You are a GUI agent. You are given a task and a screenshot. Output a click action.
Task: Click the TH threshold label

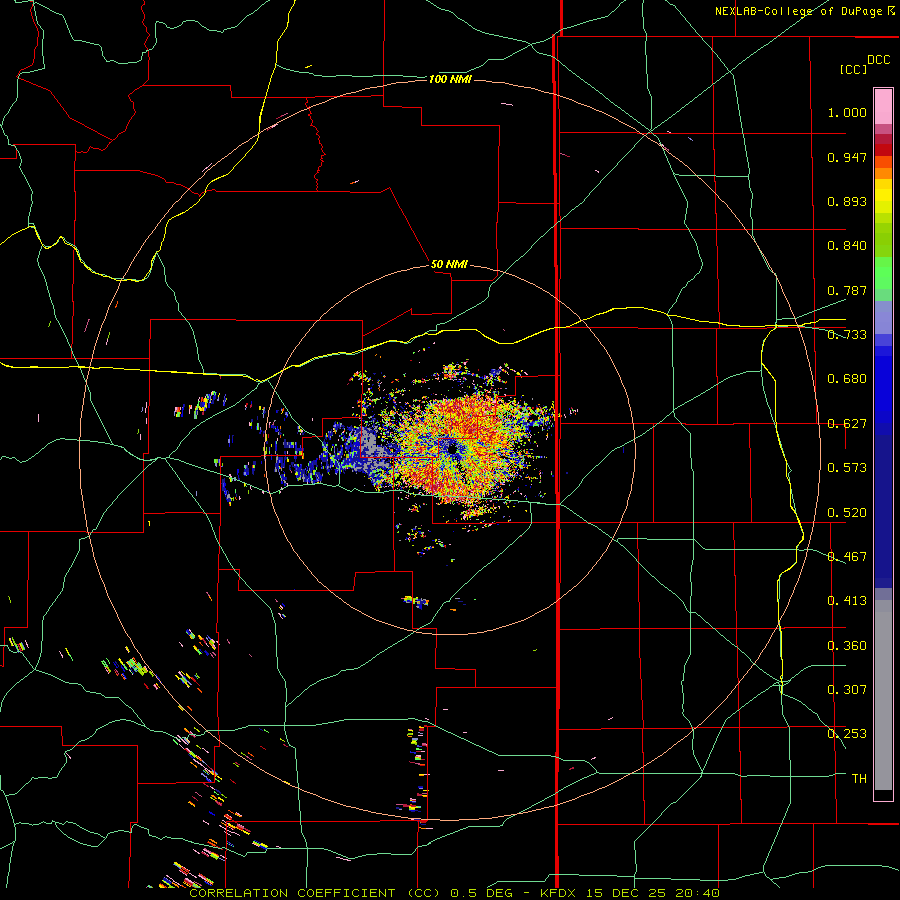(859, 779)
